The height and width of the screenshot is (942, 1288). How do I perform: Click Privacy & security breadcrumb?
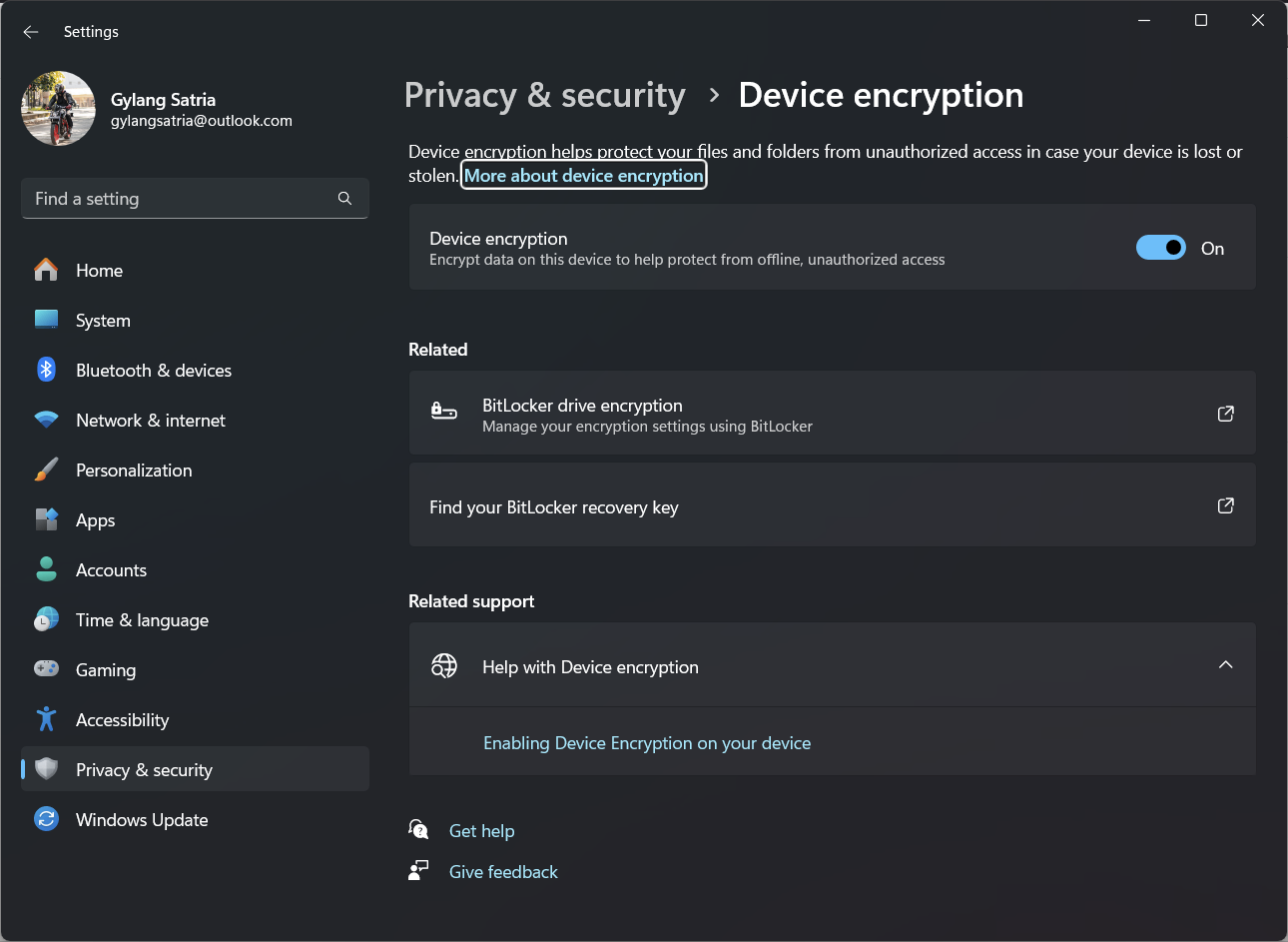[545, 95]
